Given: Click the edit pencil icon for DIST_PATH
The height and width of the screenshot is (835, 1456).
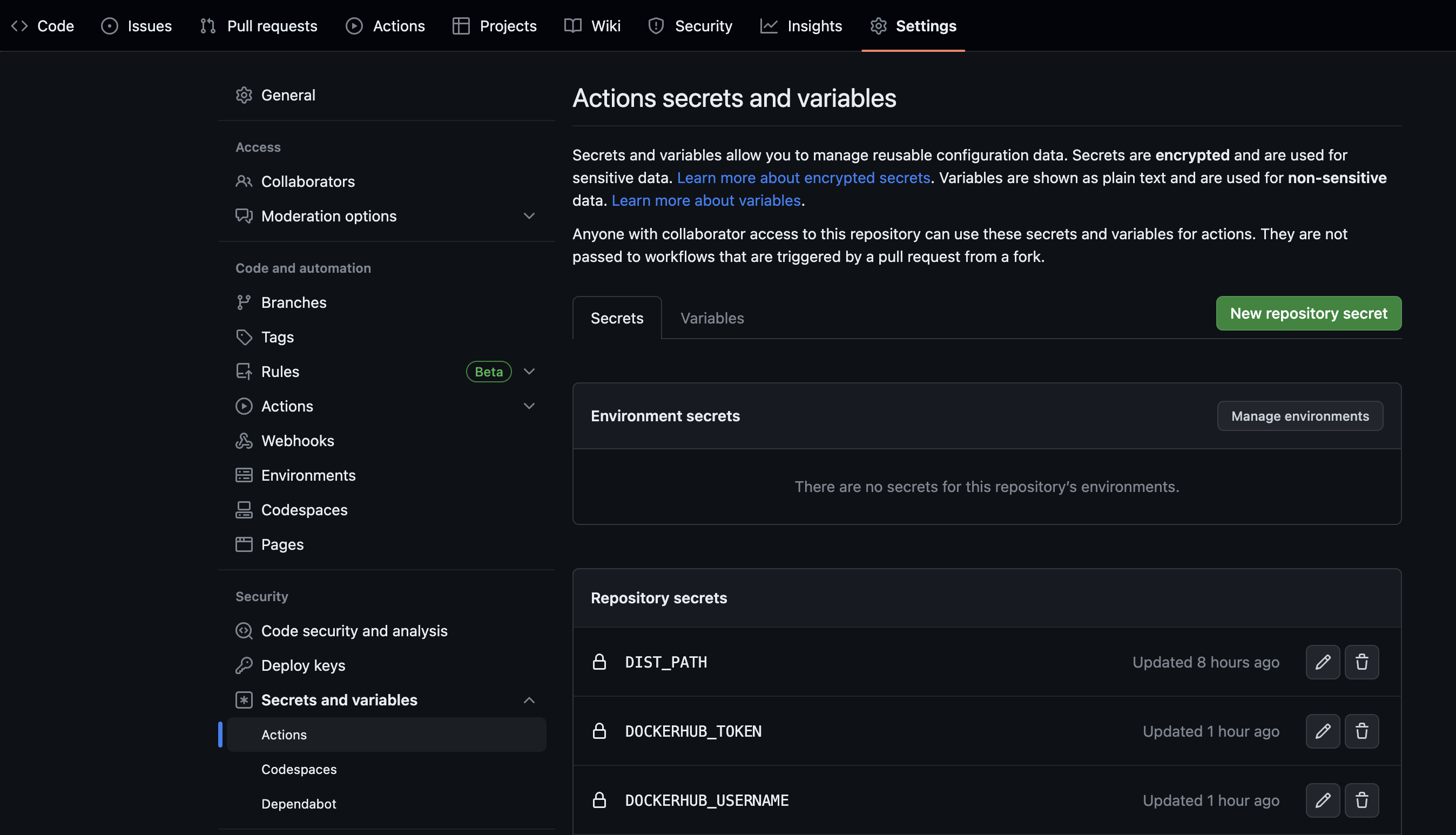Looking at the screenshot, I should click(1323, 662).
